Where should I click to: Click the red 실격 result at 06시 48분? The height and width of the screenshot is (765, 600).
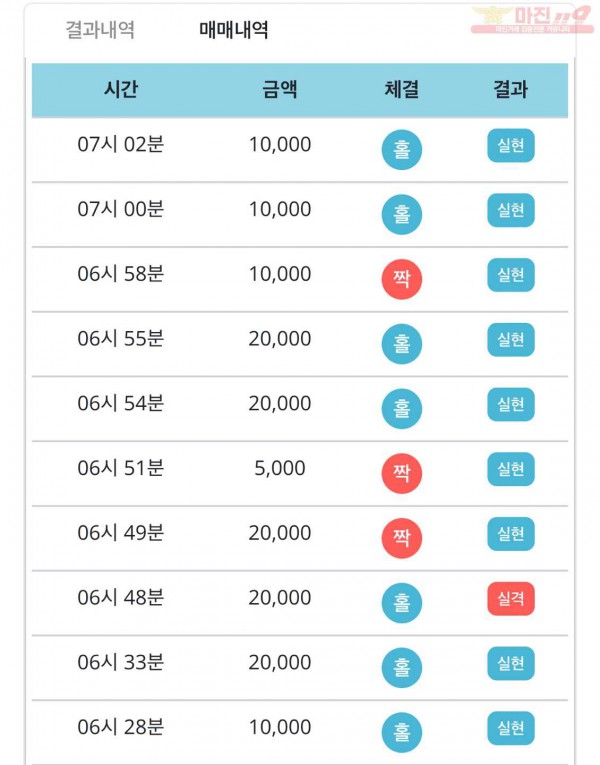tap(511, 599)
